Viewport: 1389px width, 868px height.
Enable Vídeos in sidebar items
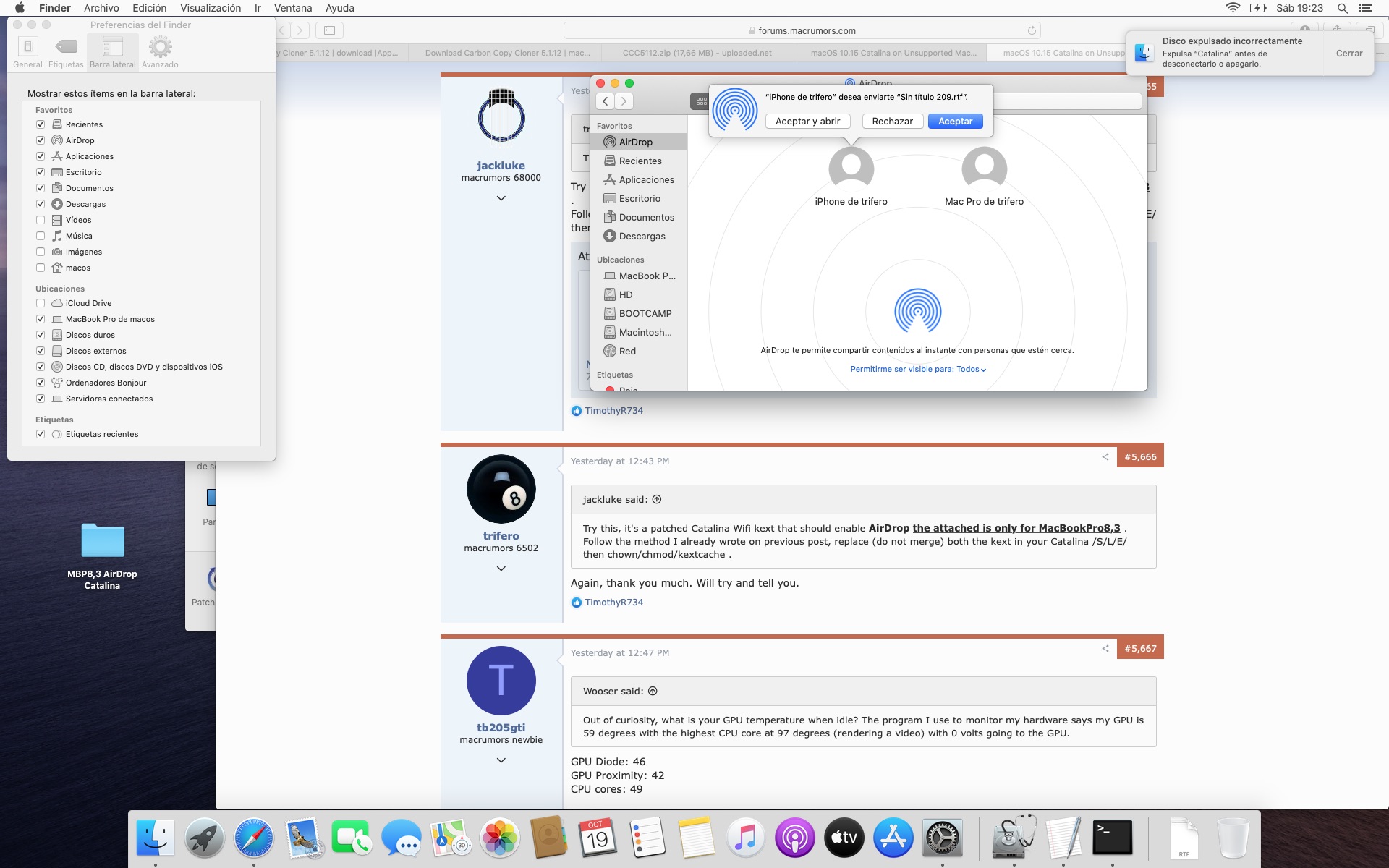[x=41, y=220]
